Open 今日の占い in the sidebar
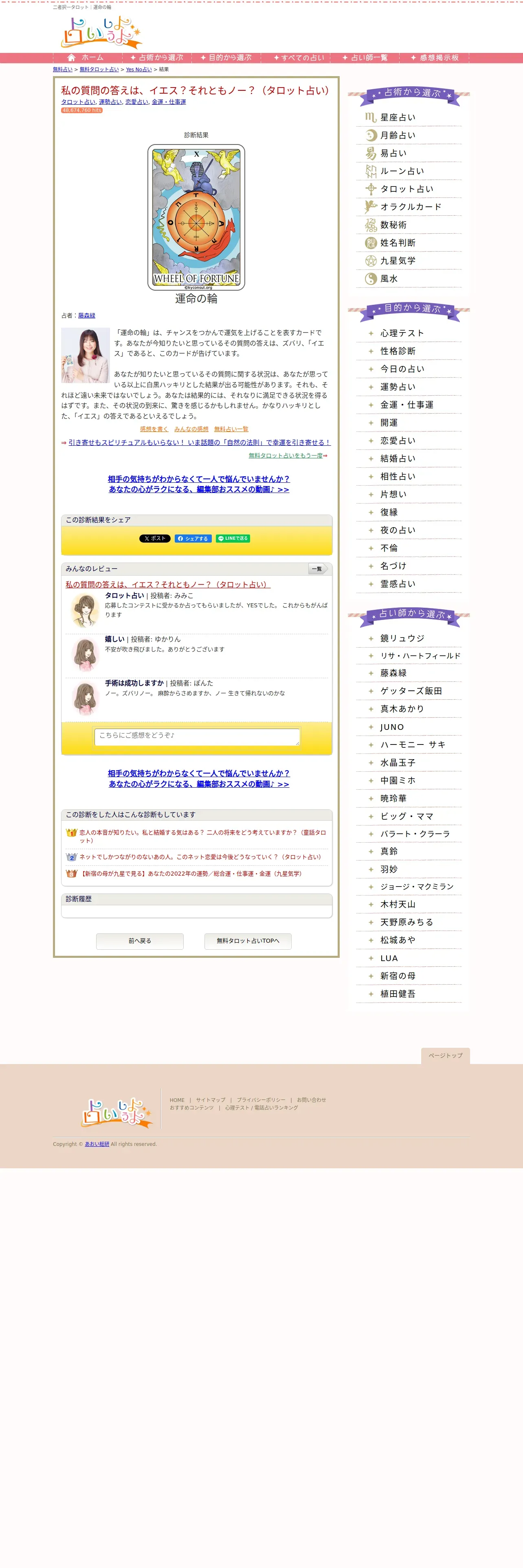 [x=409, y=369]
